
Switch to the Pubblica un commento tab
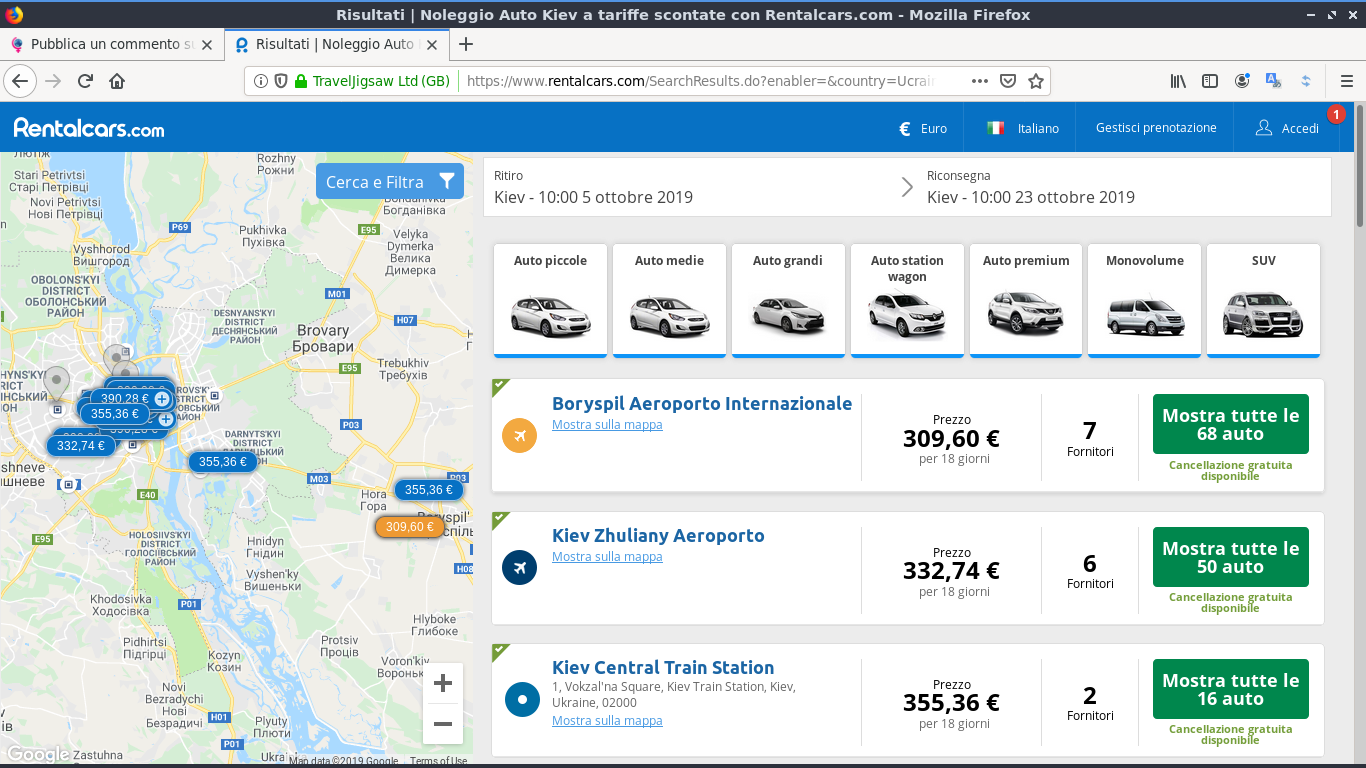111,44
